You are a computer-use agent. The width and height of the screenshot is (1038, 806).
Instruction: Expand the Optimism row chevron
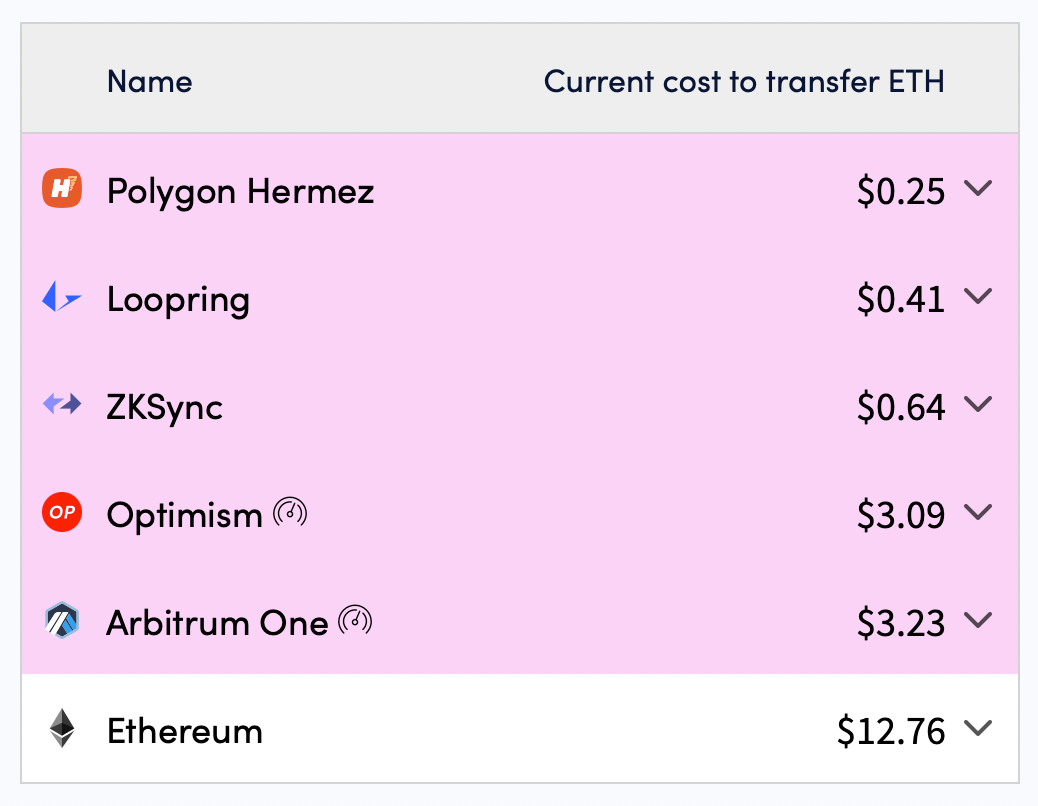point(978,512)
